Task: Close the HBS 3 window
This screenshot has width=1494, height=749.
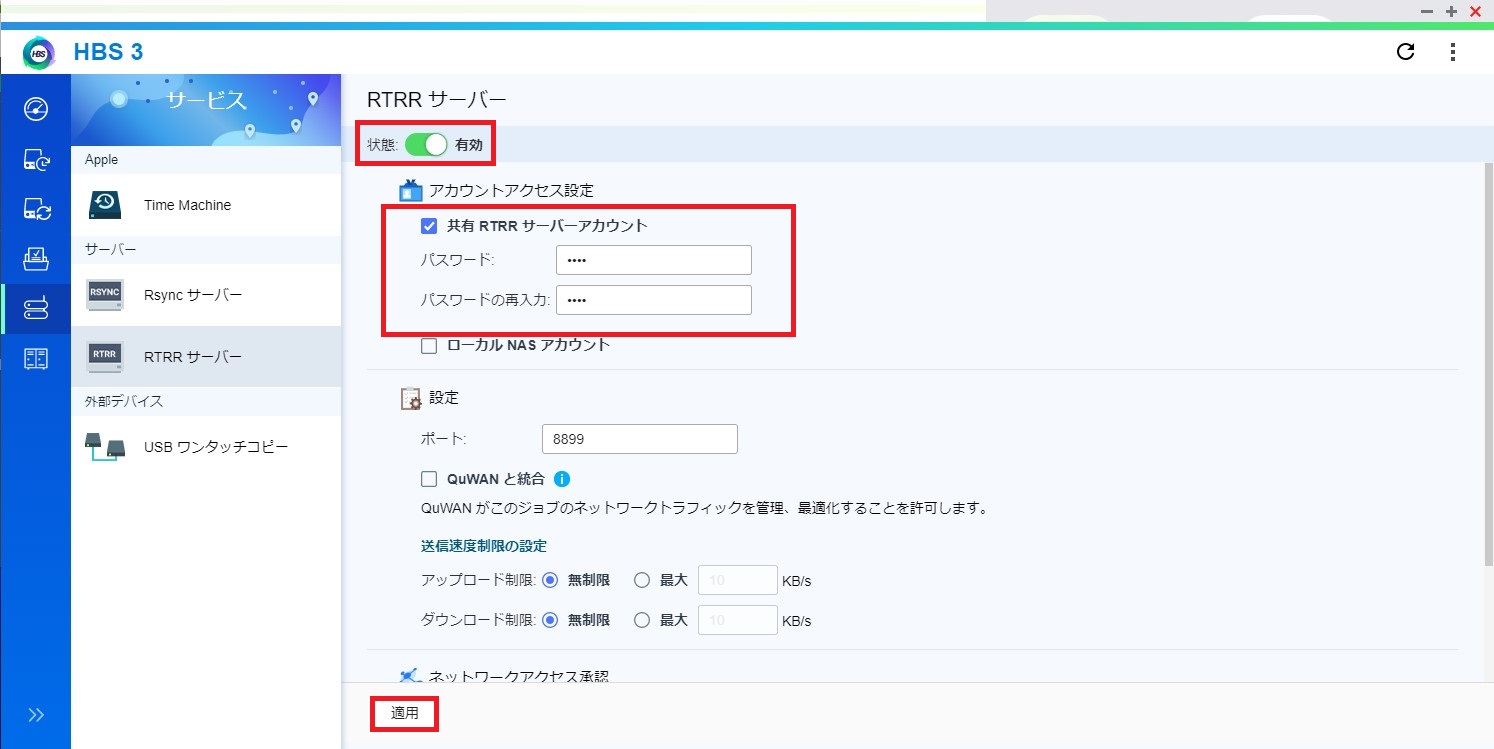Action: tap(1475, 11)
